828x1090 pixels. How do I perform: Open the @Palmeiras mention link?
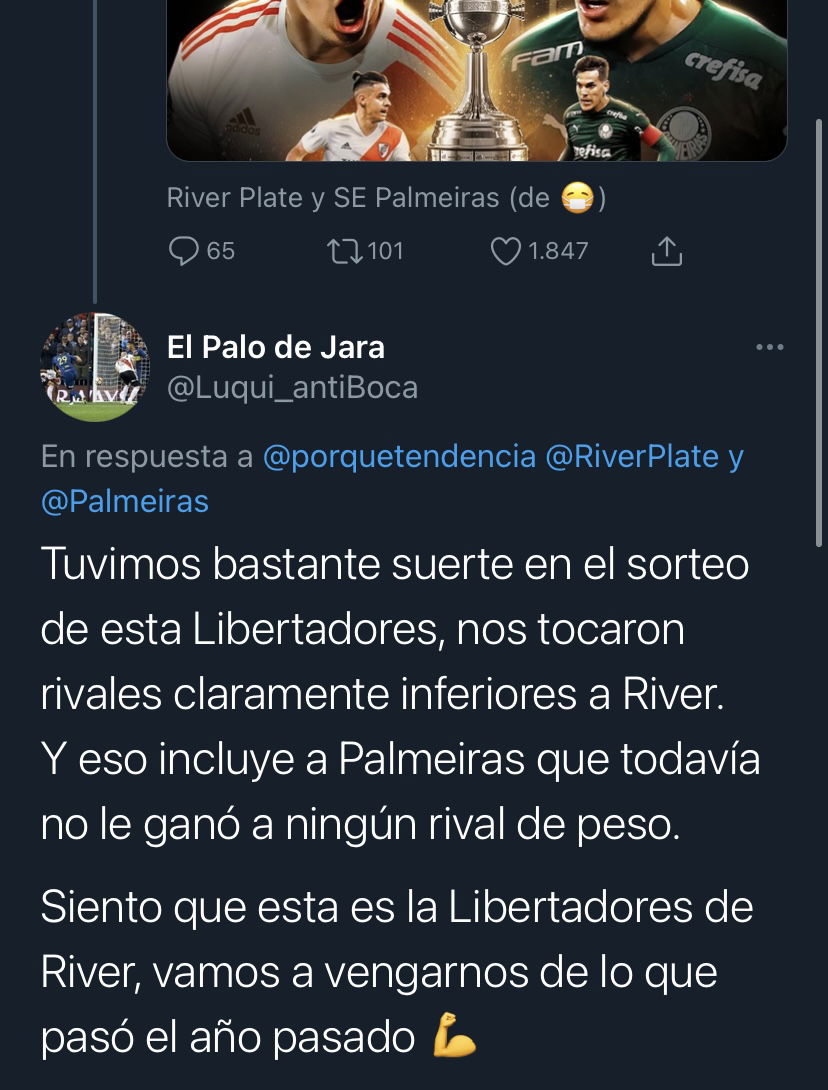coord(124,501)
